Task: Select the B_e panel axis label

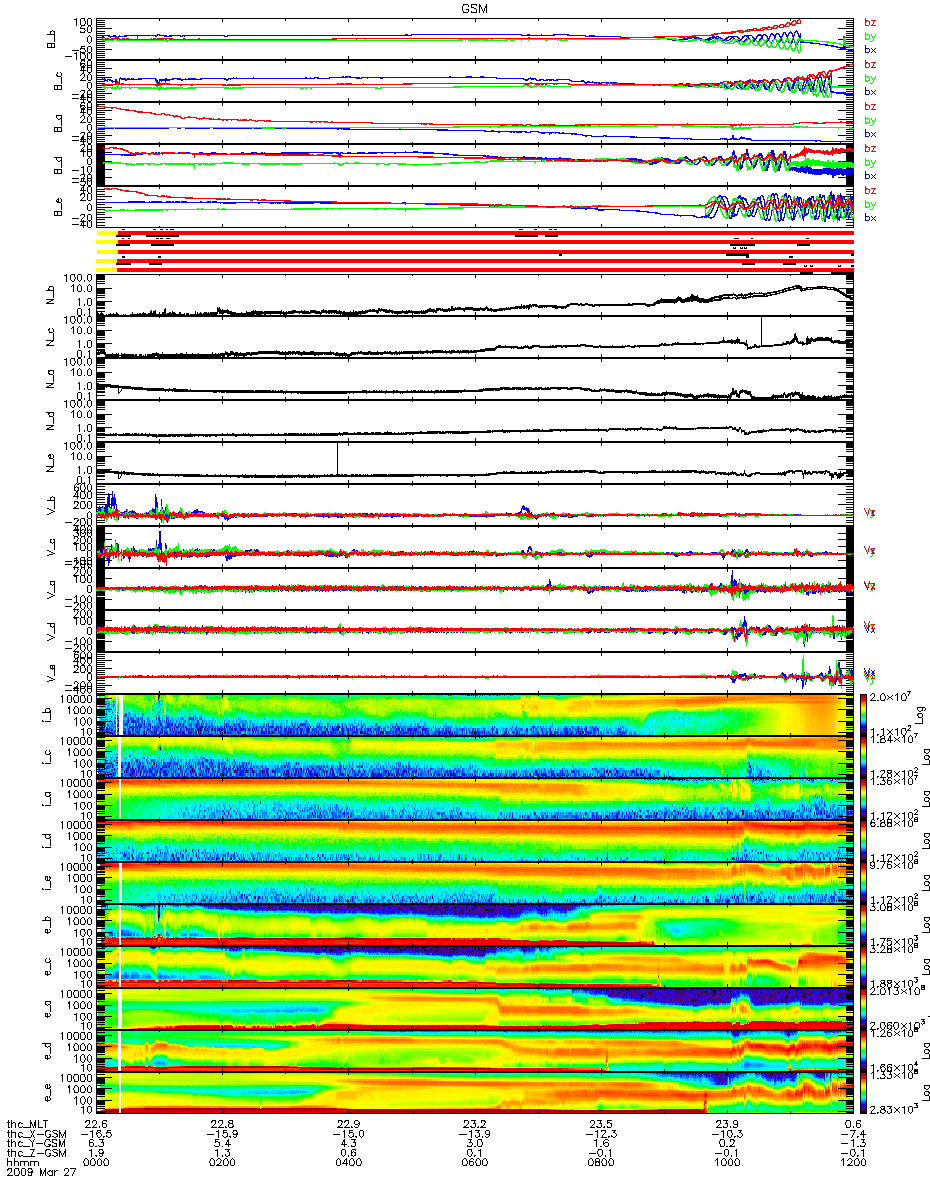Action: (x=58, y=207)
